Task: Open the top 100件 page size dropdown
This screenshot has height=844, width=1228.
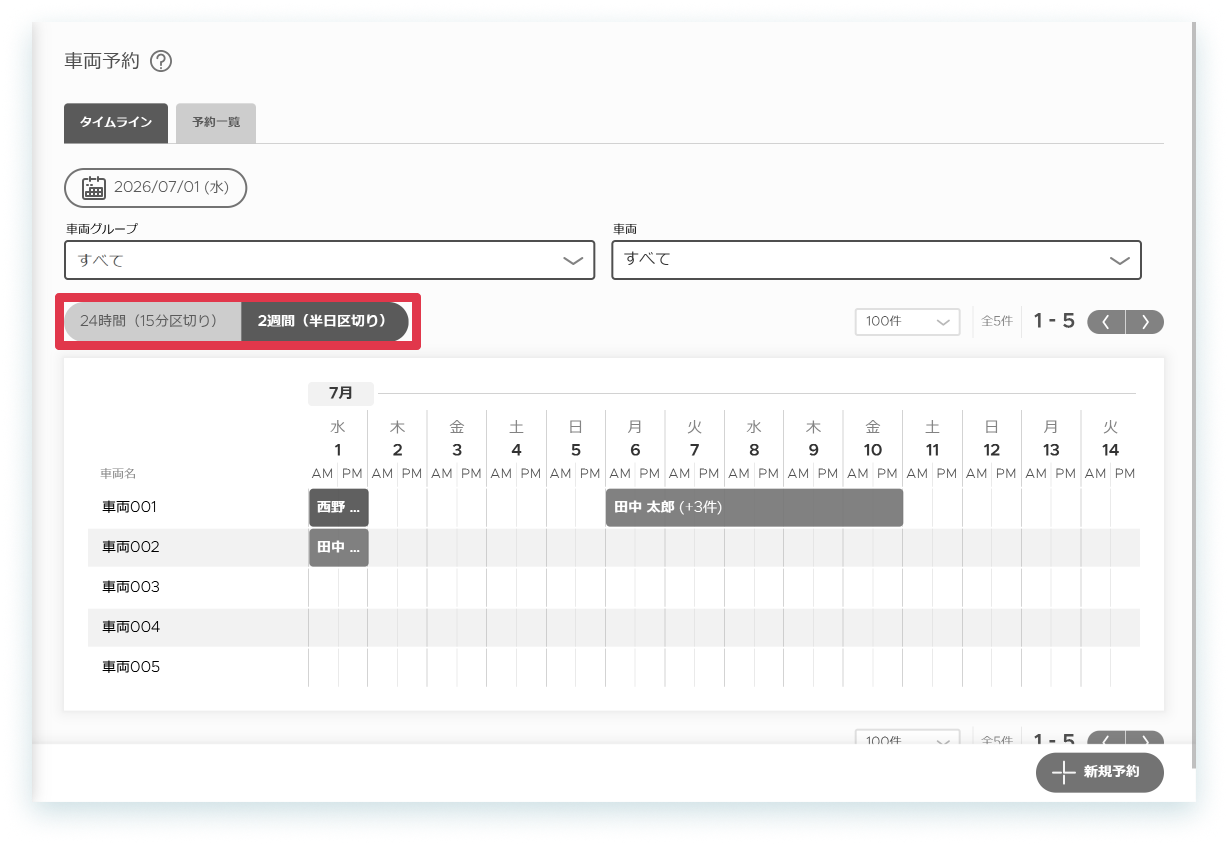Action: (907, 322)
